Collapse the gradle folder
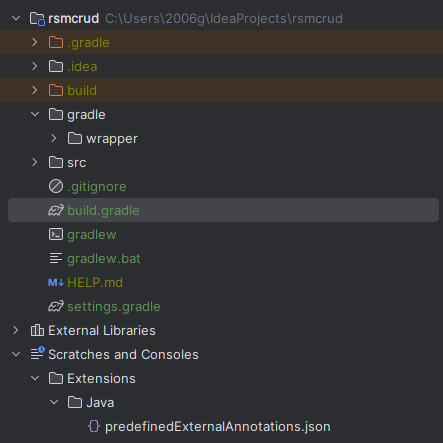This screenshot has width=443, height=443. [x=35, y=114]
